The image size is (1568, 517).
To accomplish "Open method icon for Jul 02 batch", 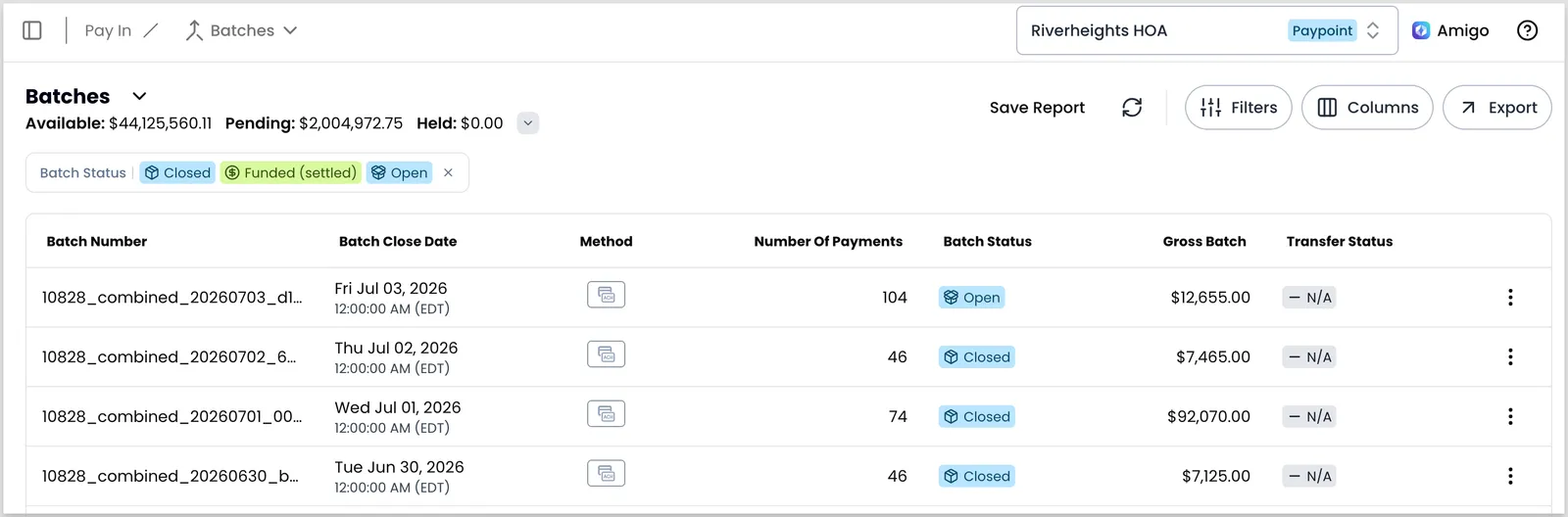I will (x=607, y=354).
